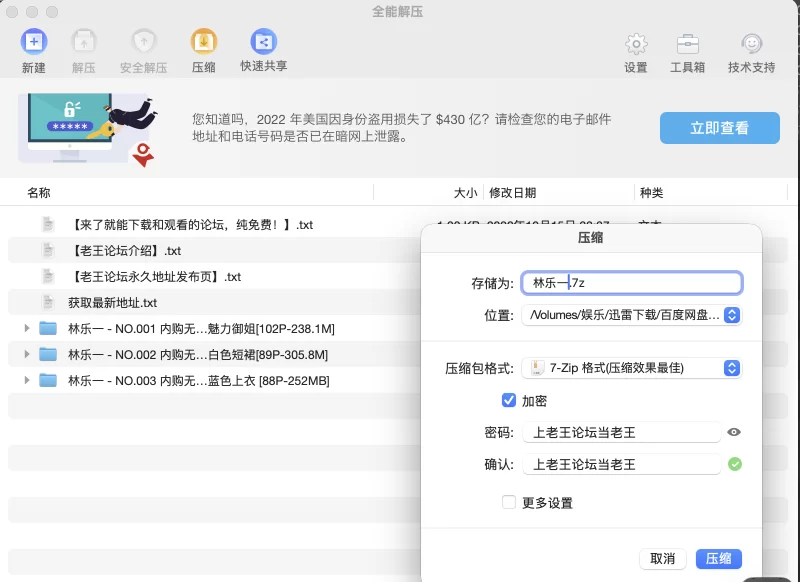Click the 存储为 filename input field
The image size is (800, 582).
pos(631,283)
